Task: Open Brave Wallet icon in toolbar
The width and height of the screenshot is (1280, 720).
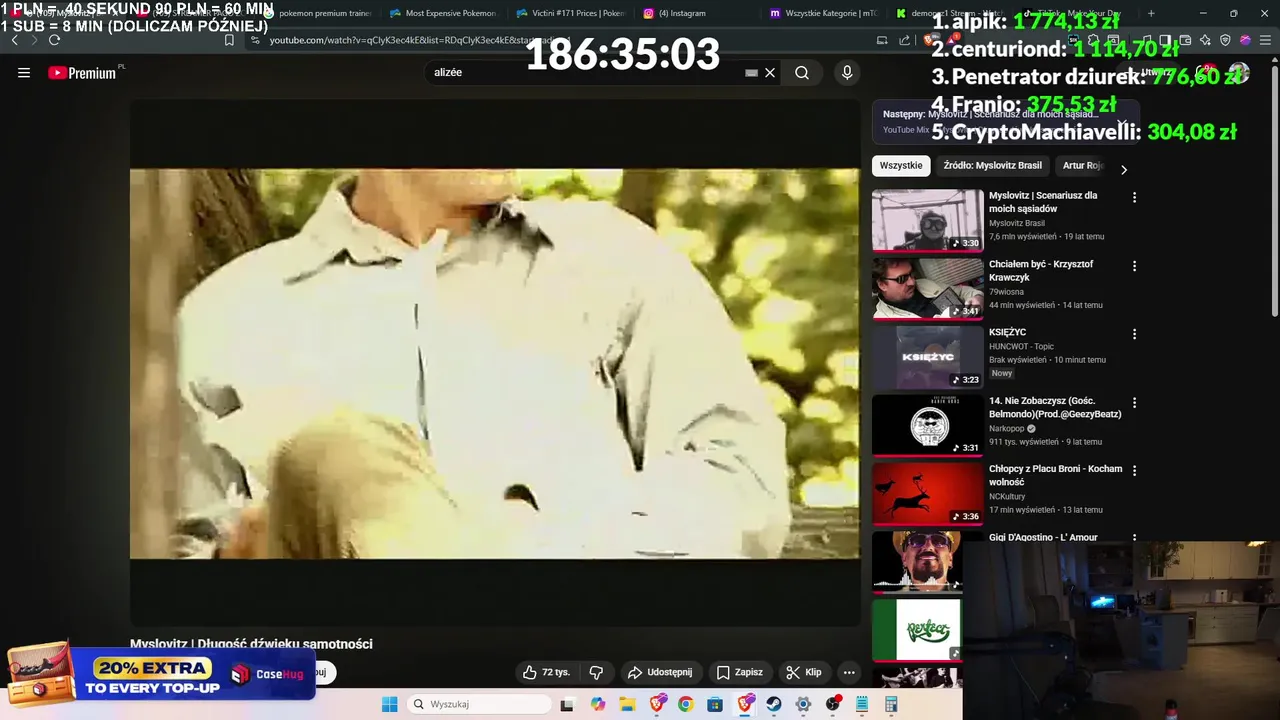Action: [x=1185, y=40]
